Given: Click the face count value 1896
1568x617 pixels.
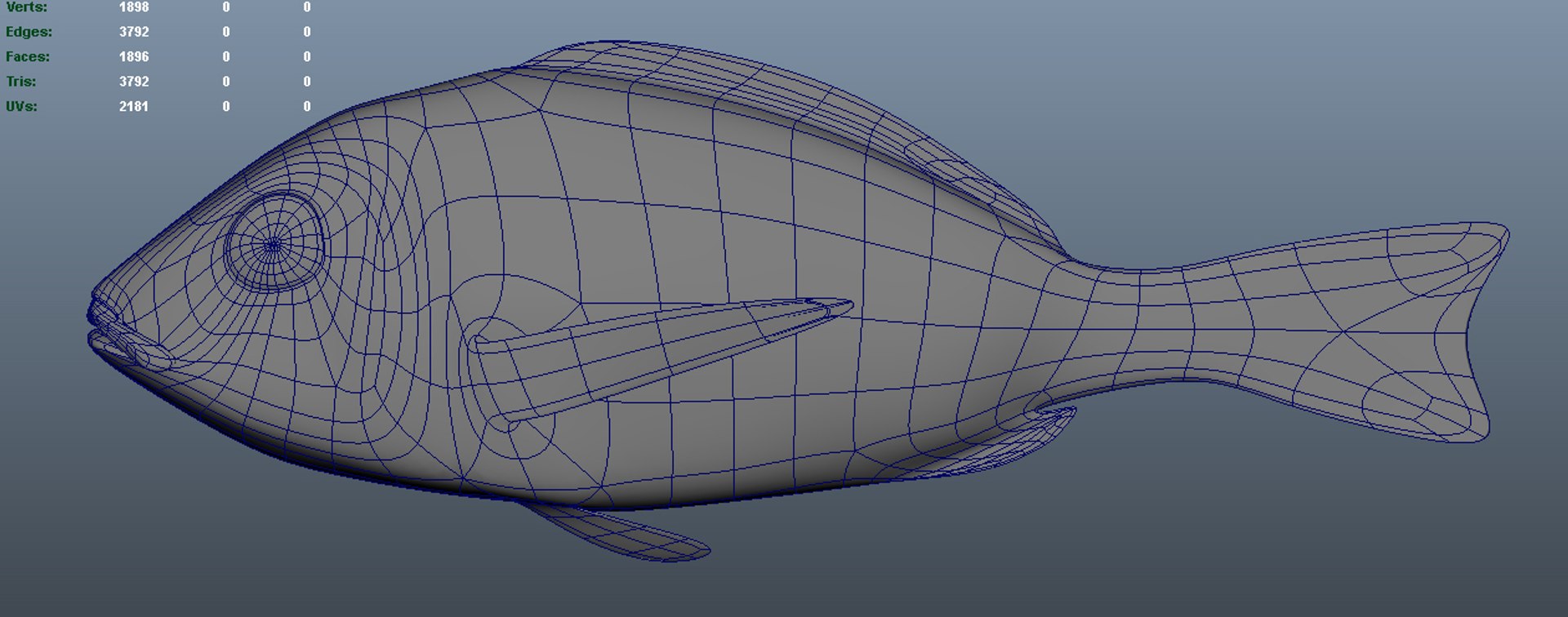Looking at the screenshot, I should point(134,56).
